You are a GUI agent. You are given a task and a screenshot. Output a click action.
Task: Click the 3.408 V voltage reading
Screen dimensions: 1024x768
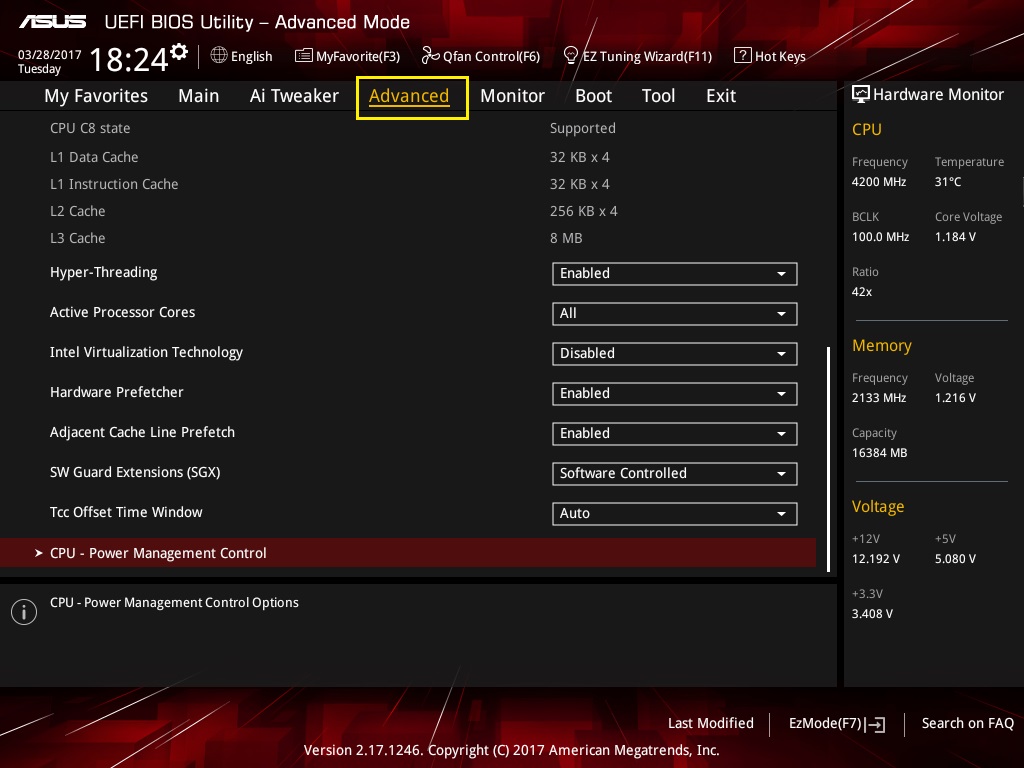coord(872,613)
